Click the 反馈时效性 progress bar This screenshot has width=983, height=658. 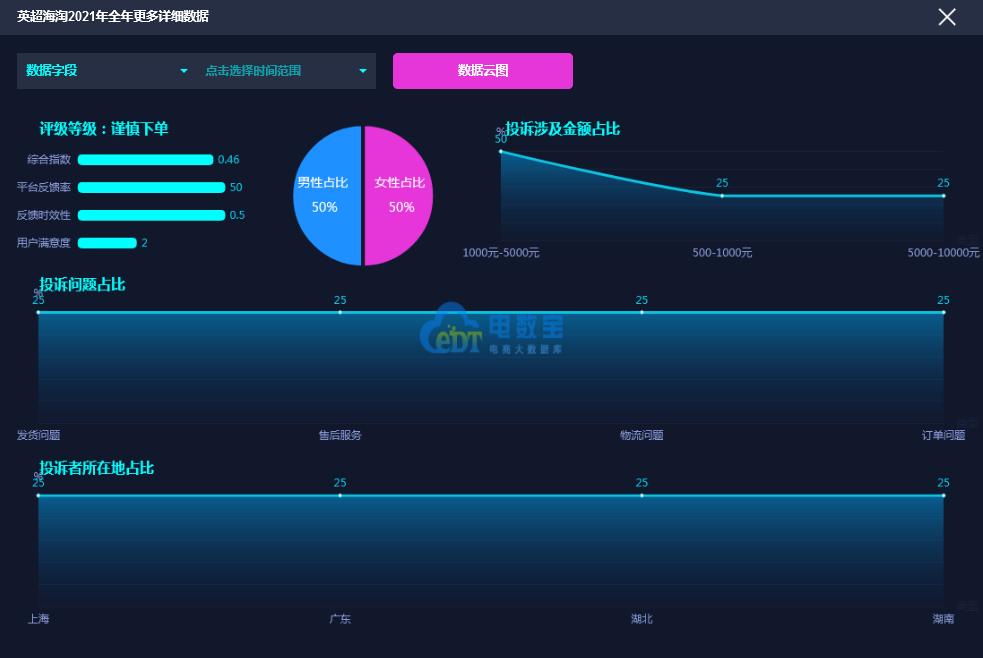151,215
